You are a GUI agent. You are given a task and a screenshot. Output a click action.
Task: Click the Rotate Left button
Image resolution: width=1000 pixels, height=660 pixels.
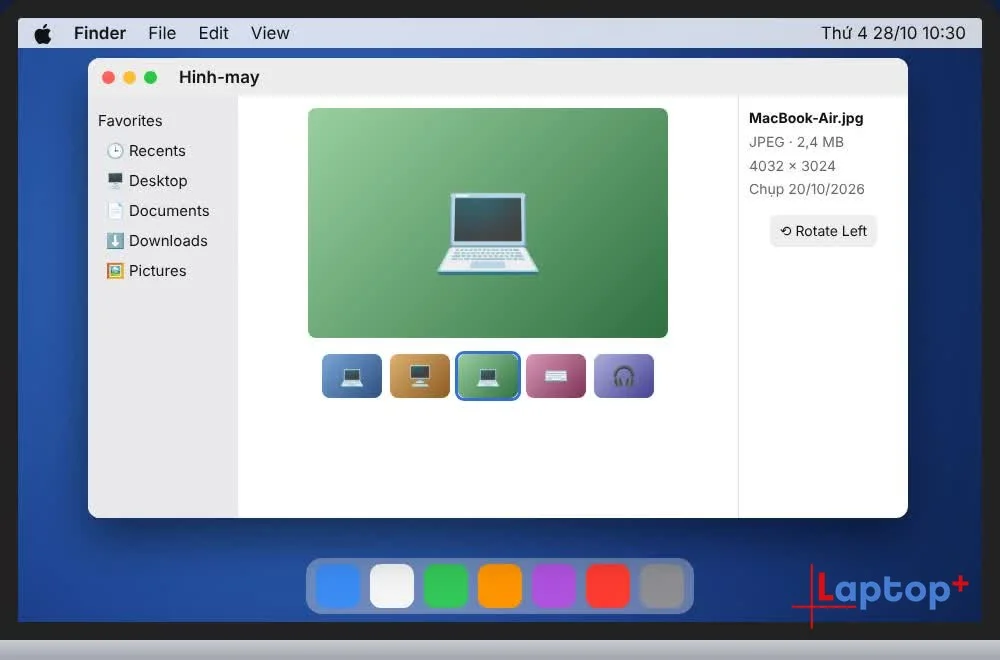click(823, 231)
